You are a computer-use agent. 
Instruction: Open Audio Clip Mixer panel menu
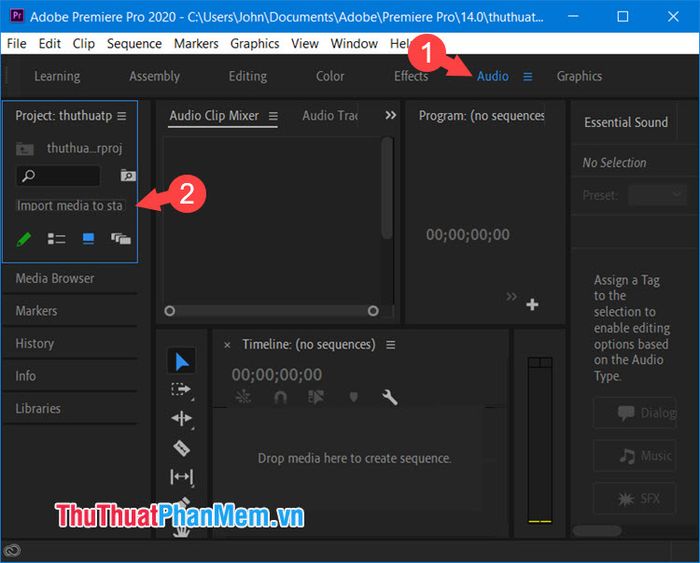tap(273, 116)
